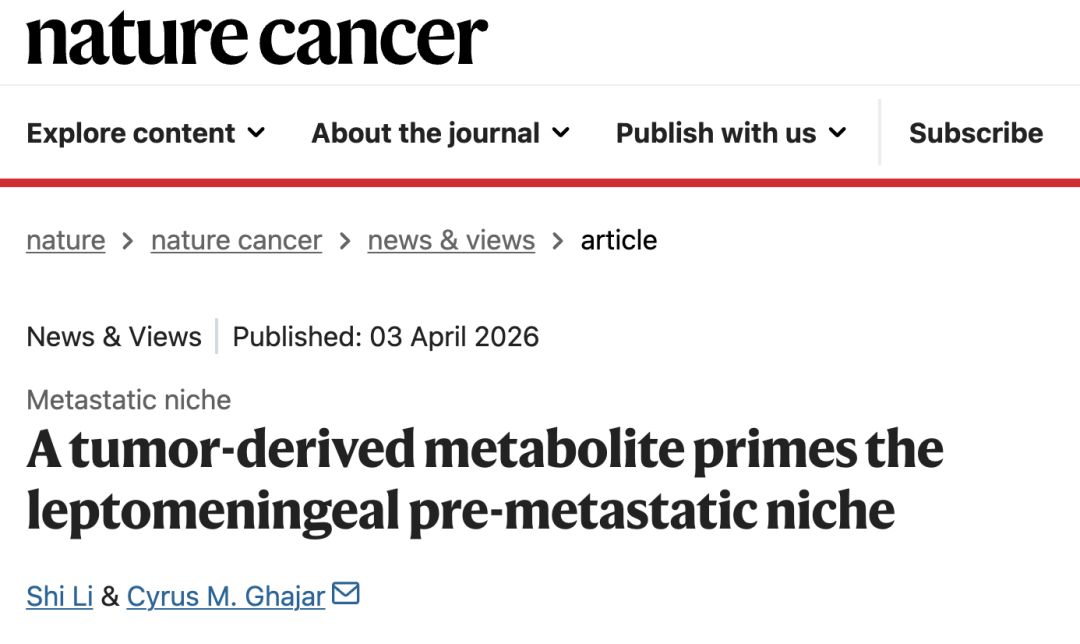Open the nature cancer breadcrumb link
This screenshot has height=644, width=1080.
pyautogui.click(x=236, y=241)
